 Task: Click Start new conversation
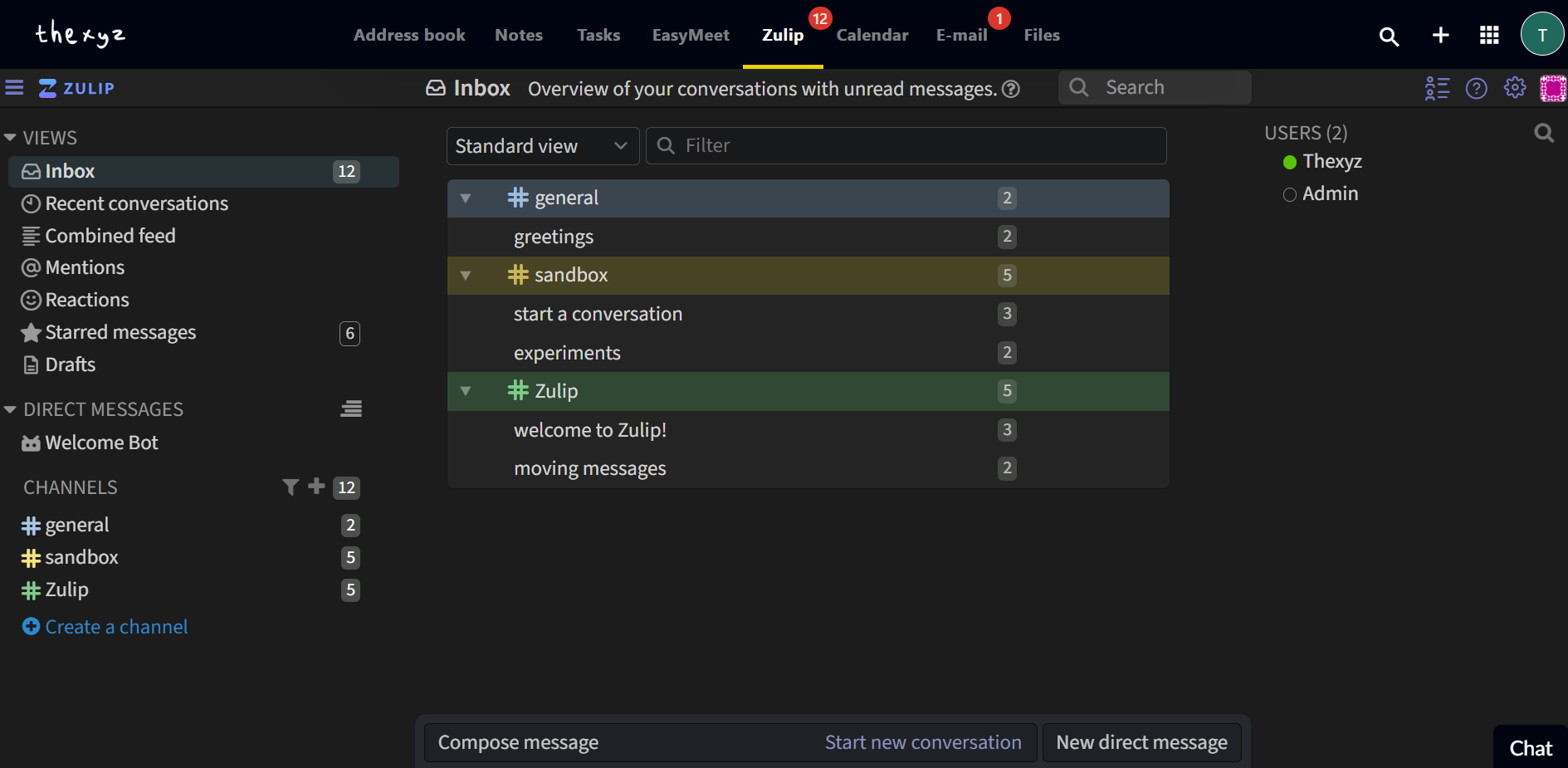(924, 741)
